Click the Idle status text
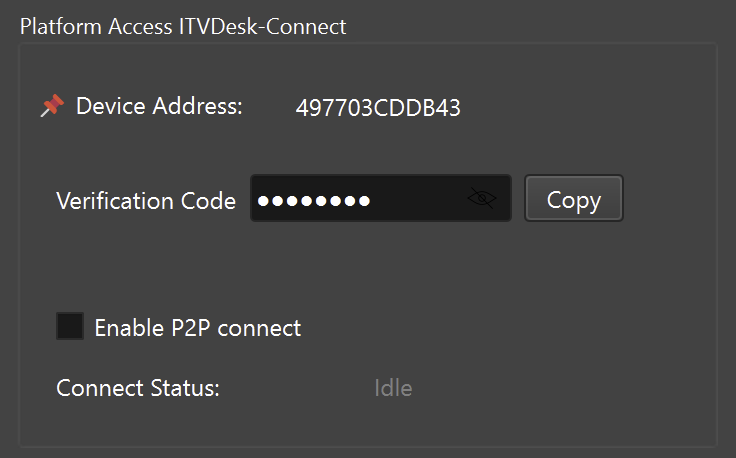736x458 pixels. click(x=393, y=388)
